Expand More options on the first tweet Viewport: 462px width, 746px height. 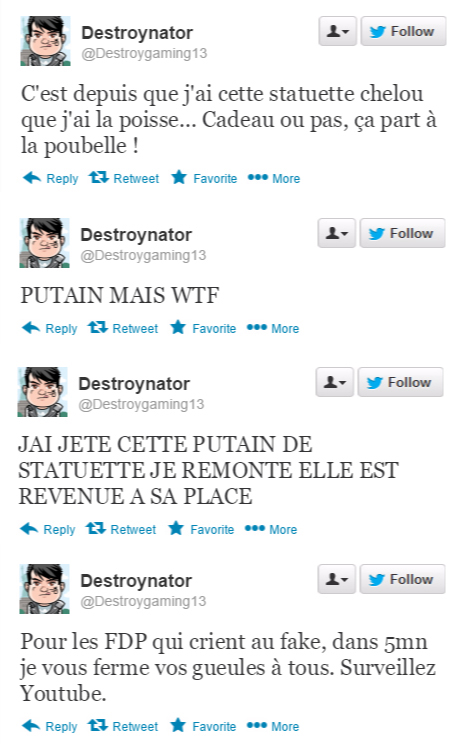pos(274,178)
